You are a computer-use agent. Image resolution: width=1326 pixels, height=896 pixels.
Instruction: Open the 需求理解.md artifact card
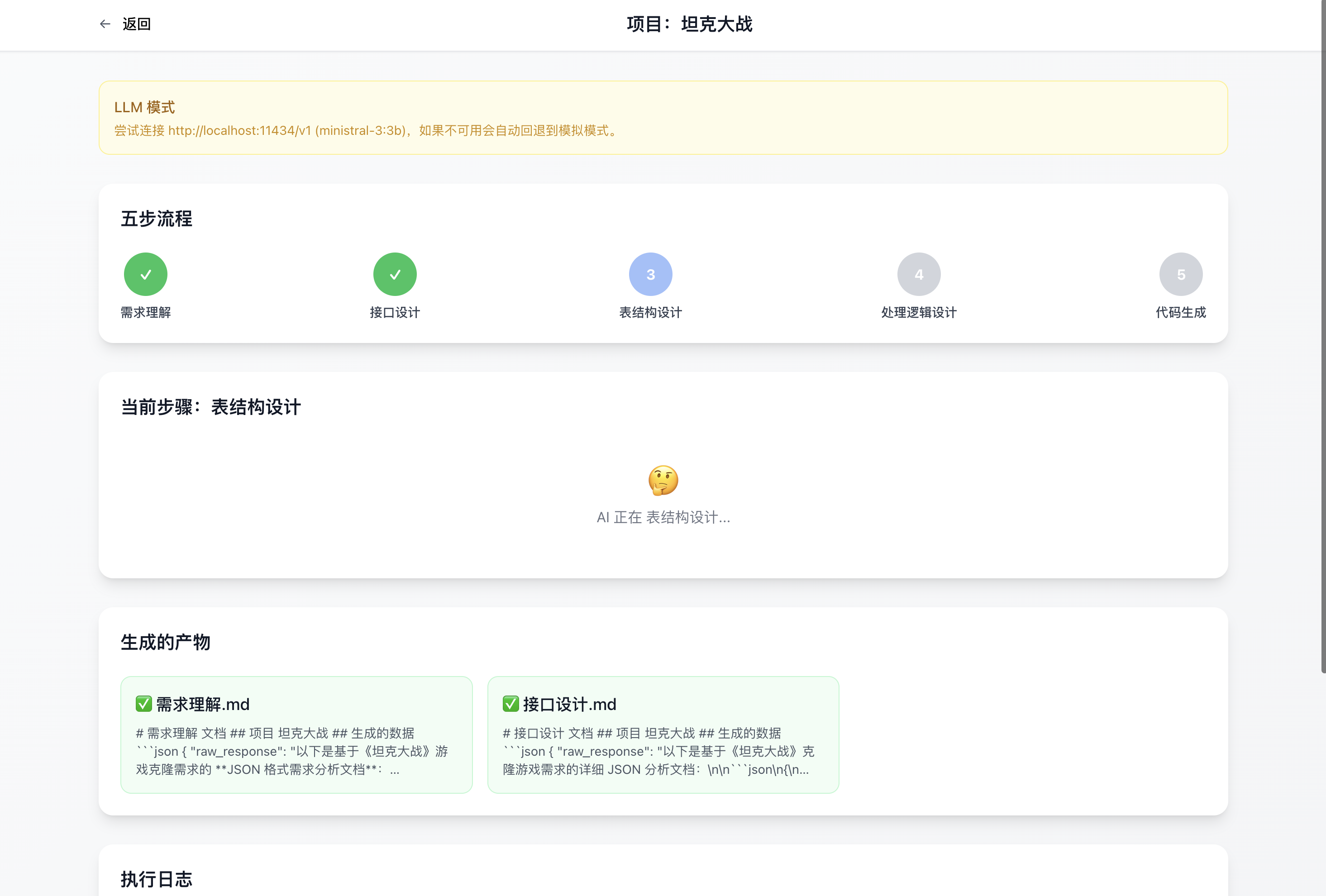[x=296, y=735]
